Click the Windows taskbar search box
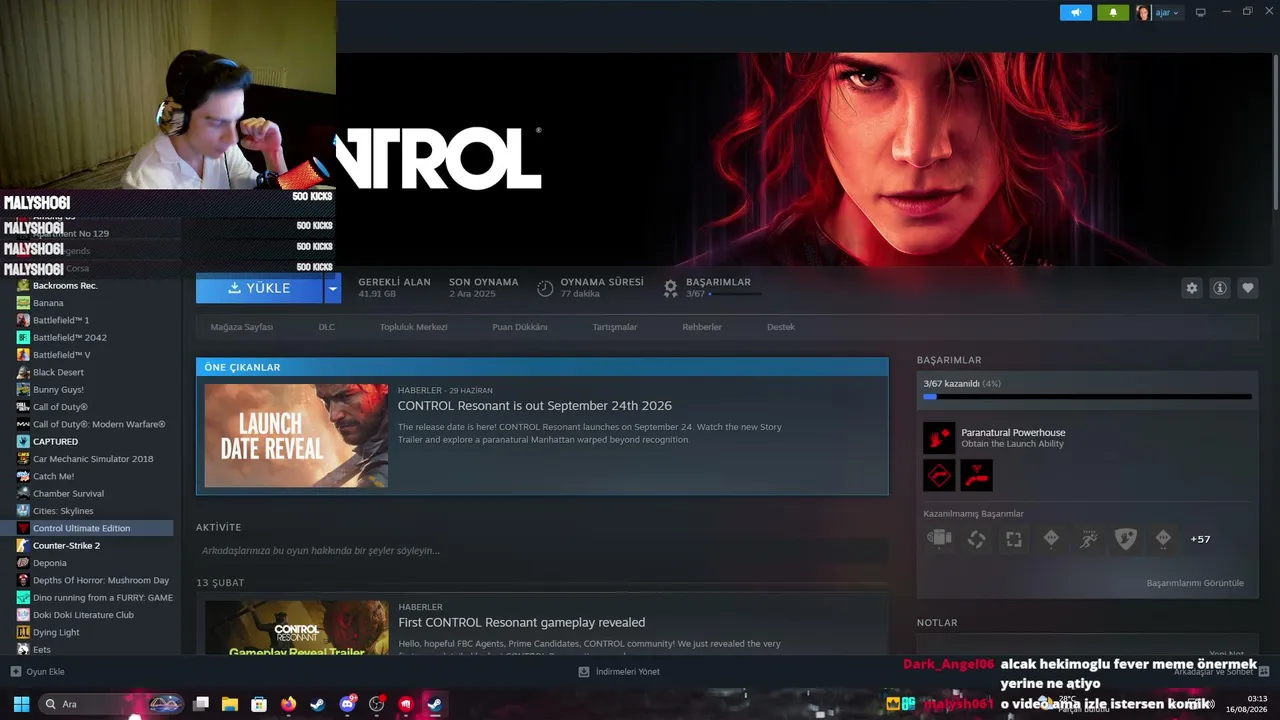This screenshot has width=1280, height=720. [110, 704]
